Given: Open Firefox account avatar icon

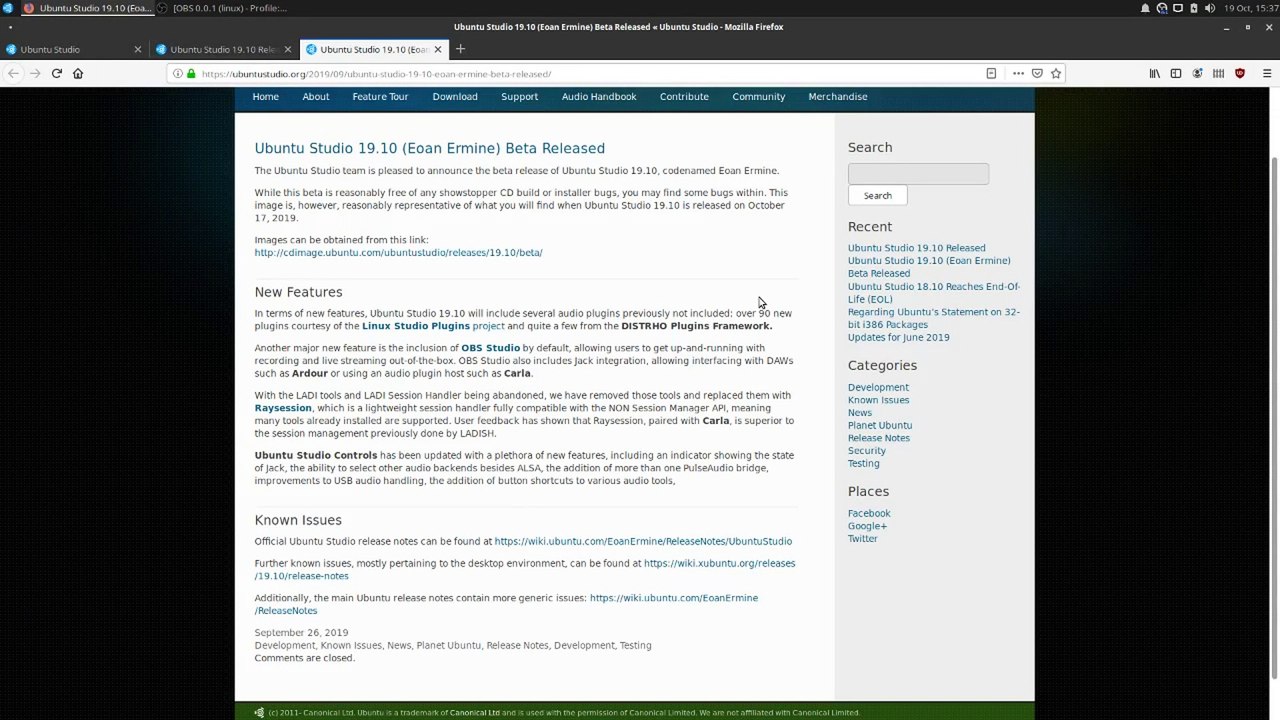Looking at the screenshot, I should pyautogui.click(x=1197, y=73).
